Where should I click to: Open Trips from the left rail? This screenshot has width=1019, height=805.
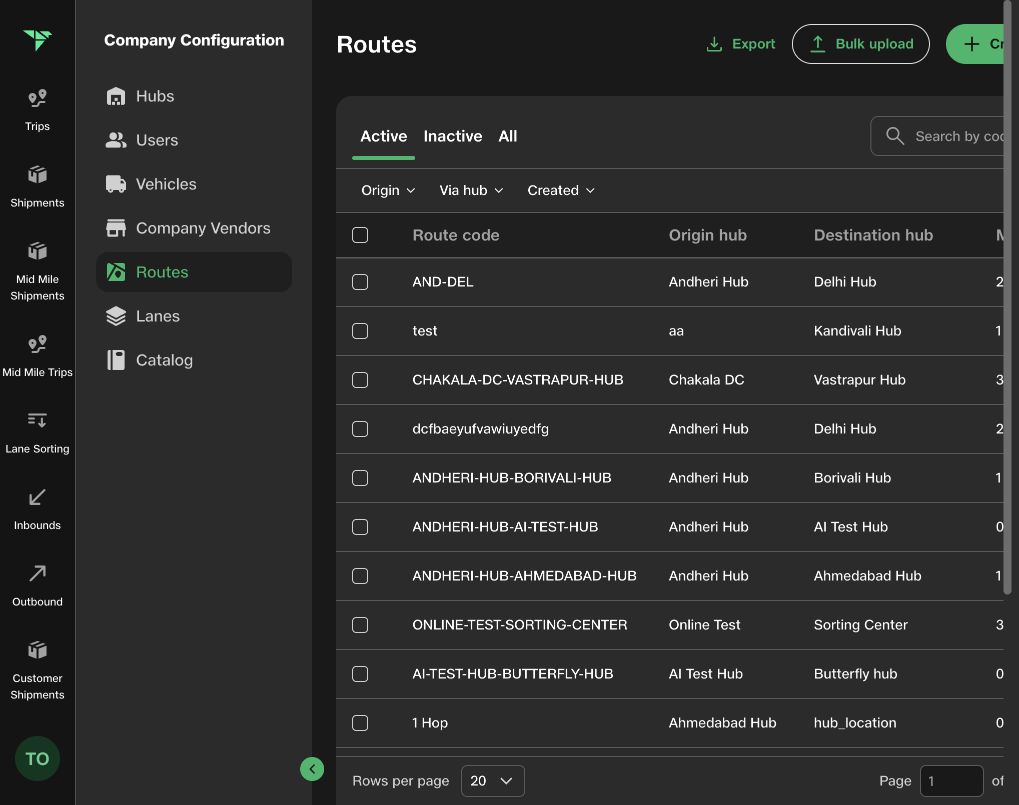click(37, 110)
